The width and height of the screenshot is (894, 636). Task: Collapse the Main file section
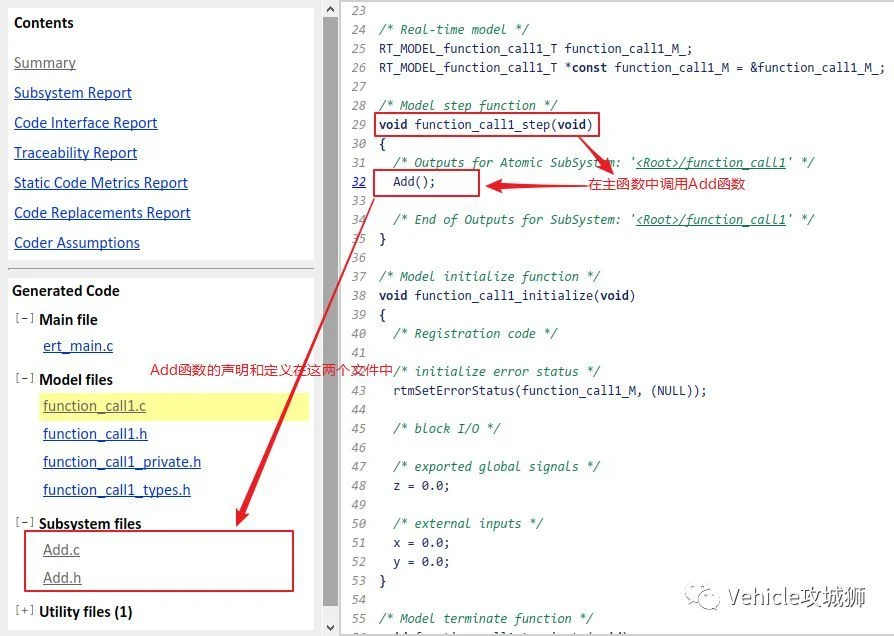[x=24, y=318]
